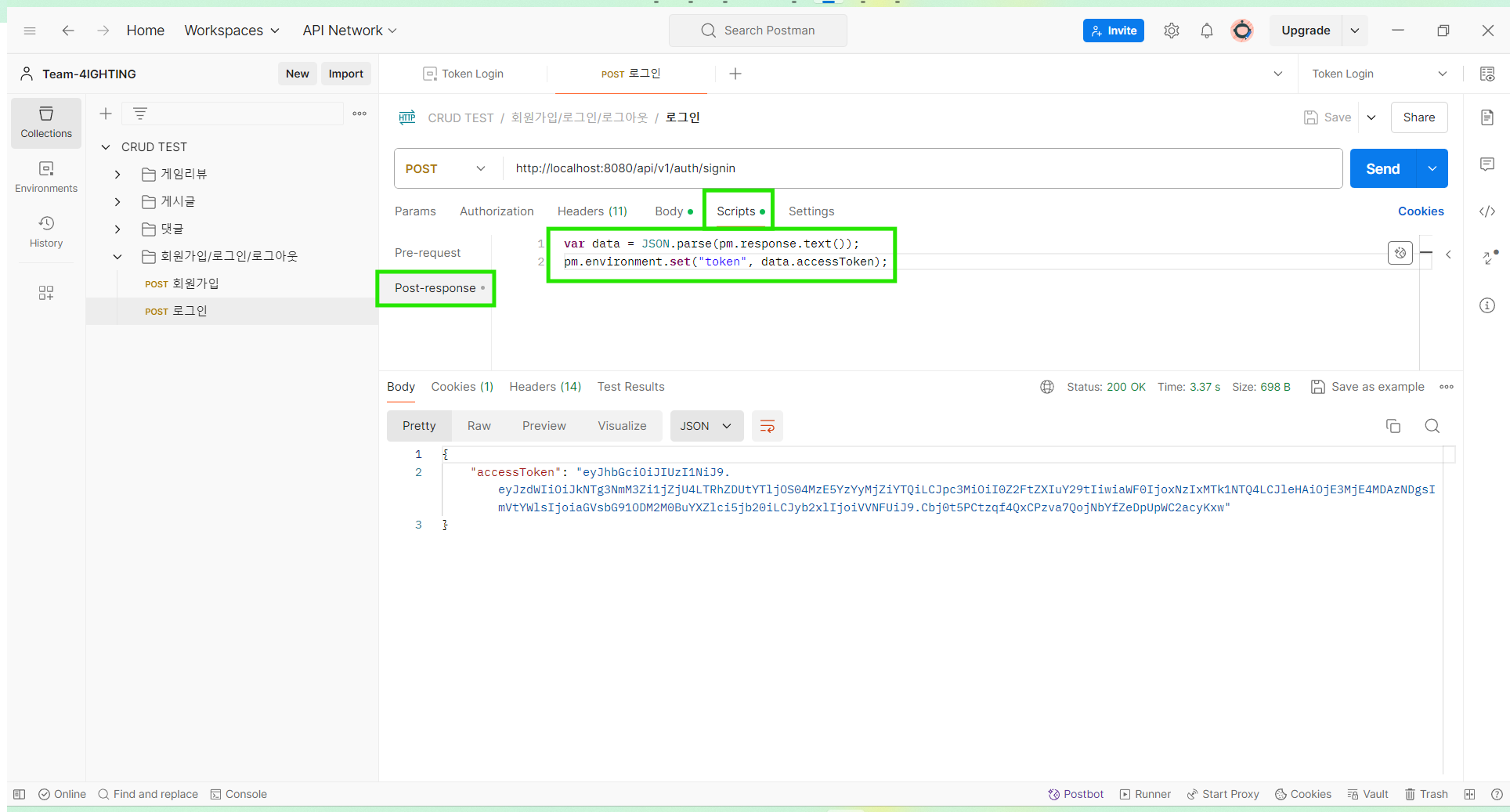The height and width of the screenshot is (812, 1510).
Task: Open code snippet icon
Action: 1487,211
